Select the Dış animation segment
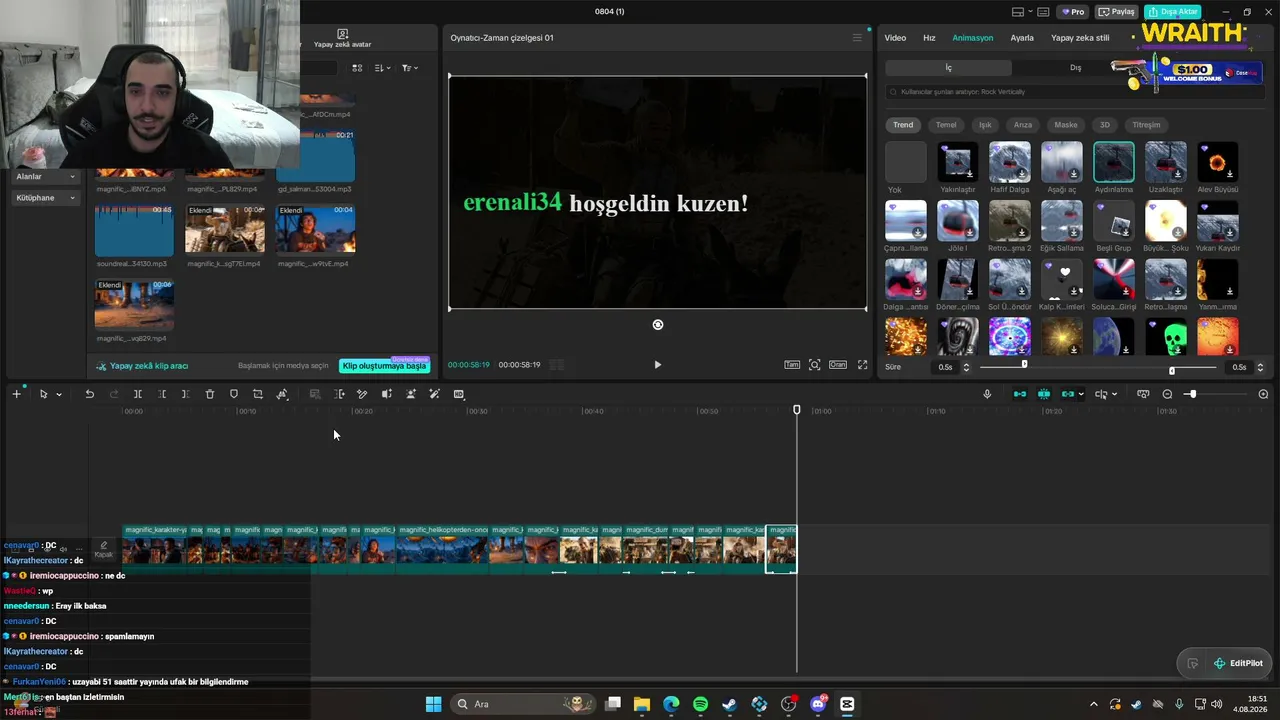Screen dimensions: 1280x720 click(1075, 68)
